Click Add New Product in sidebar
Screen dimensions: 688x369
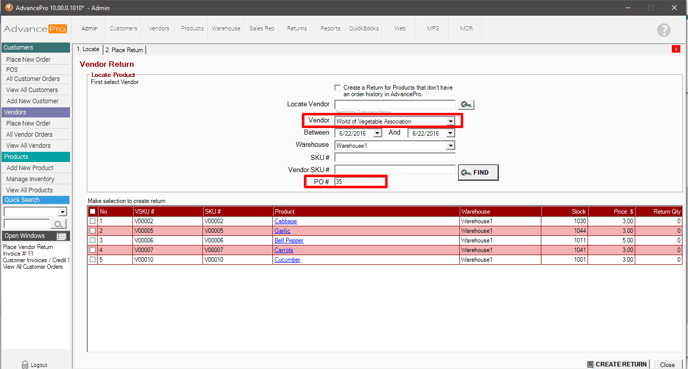tap(30, 168)
